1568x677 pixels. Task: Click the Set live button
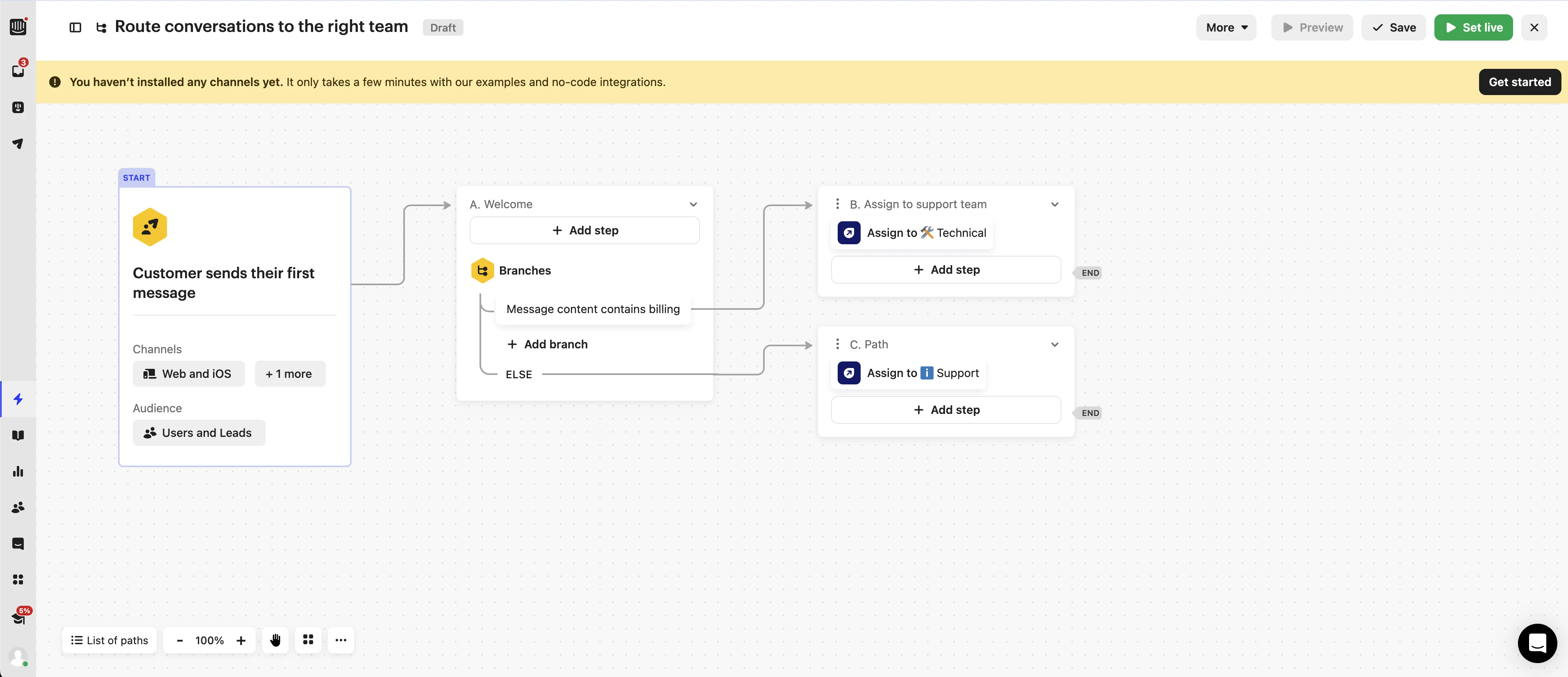click(1473, 27)
